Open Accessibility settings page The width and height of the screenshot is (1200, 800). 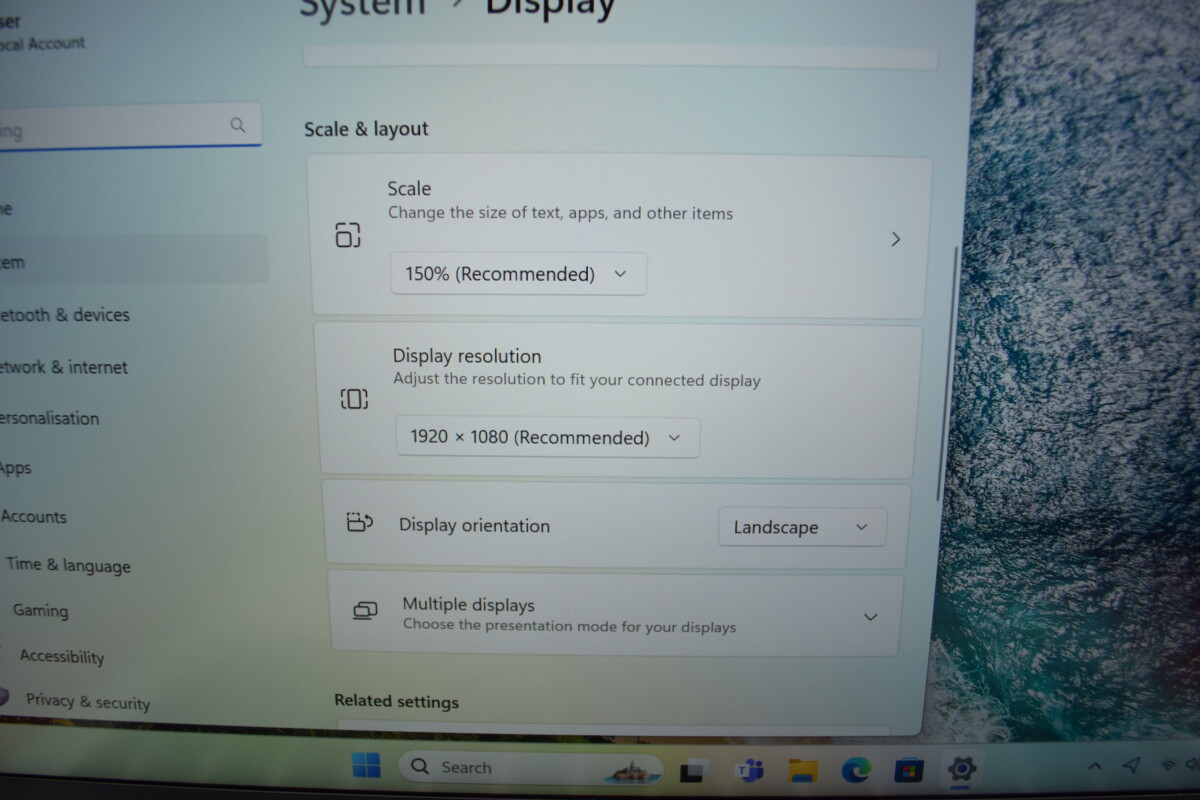(62, 656)
